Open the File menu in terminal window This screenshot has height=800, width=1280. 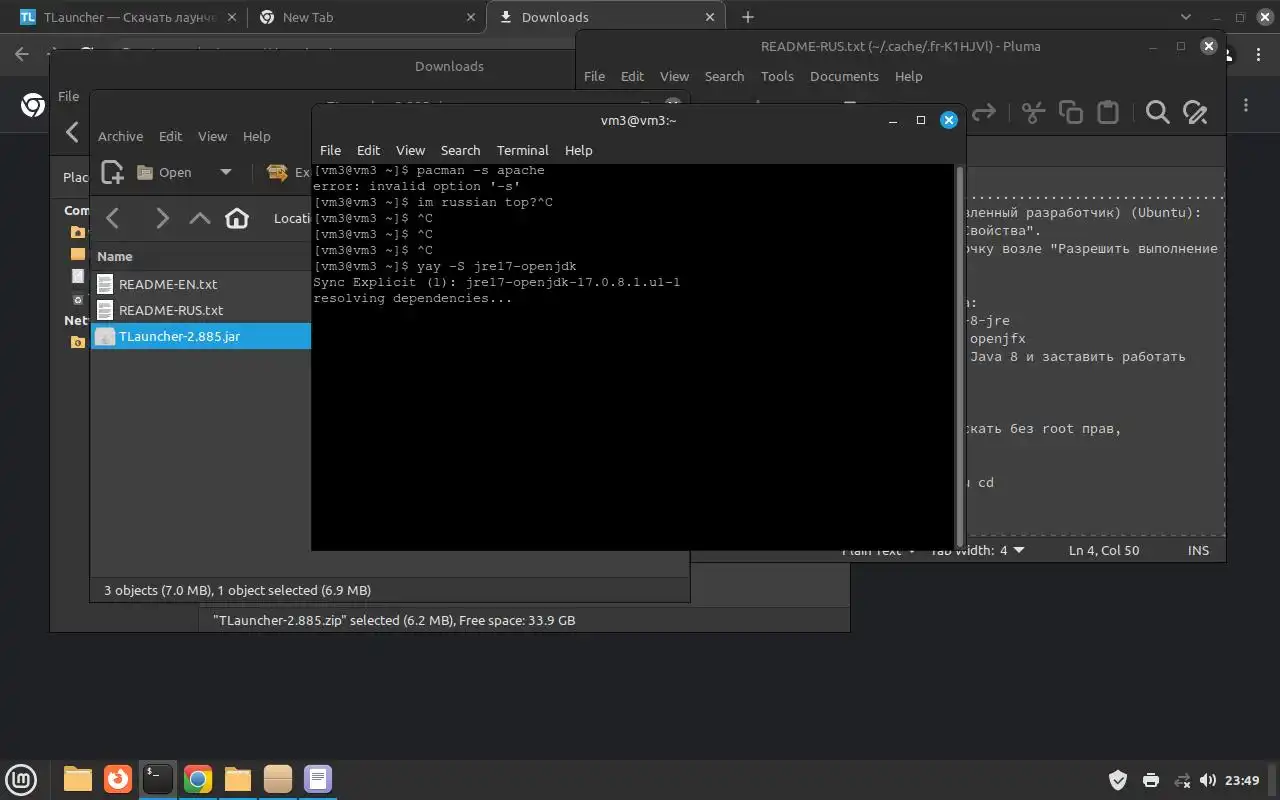pyautogui.click(x=330, y=150)
